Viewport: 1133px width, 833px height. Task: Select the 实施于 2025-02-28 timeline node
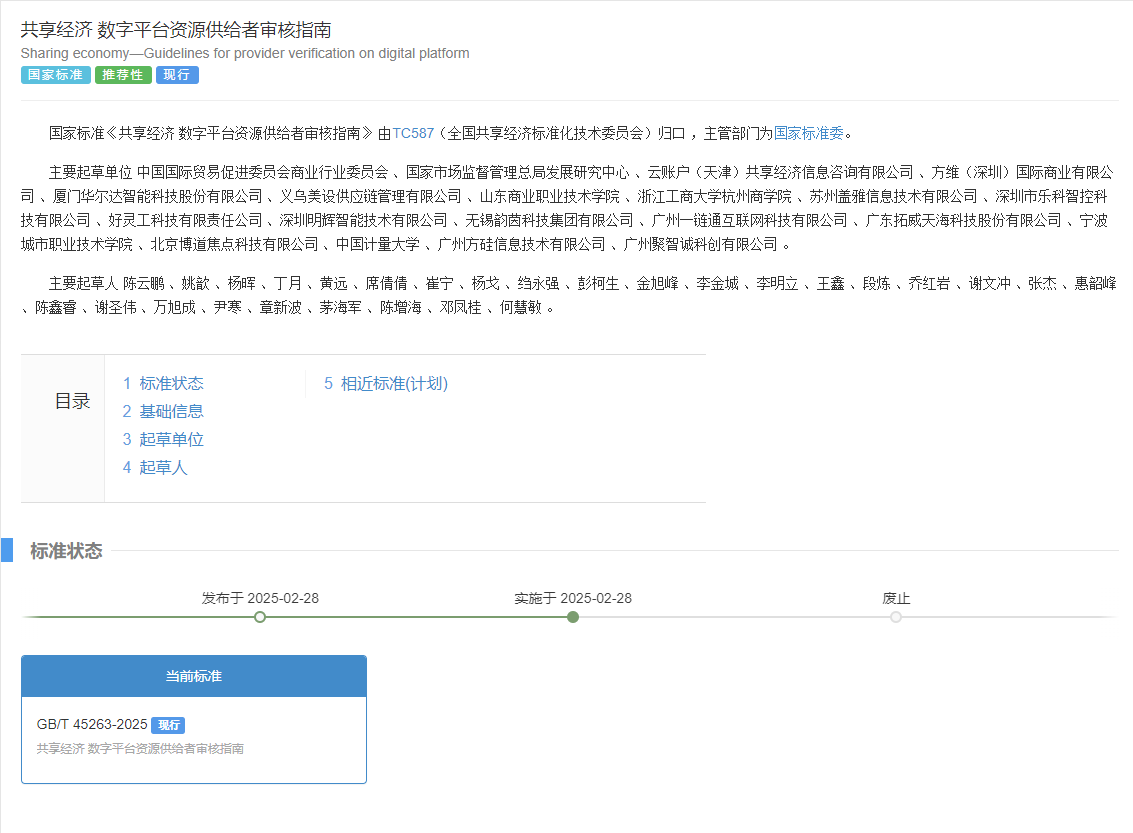point(573,617)
